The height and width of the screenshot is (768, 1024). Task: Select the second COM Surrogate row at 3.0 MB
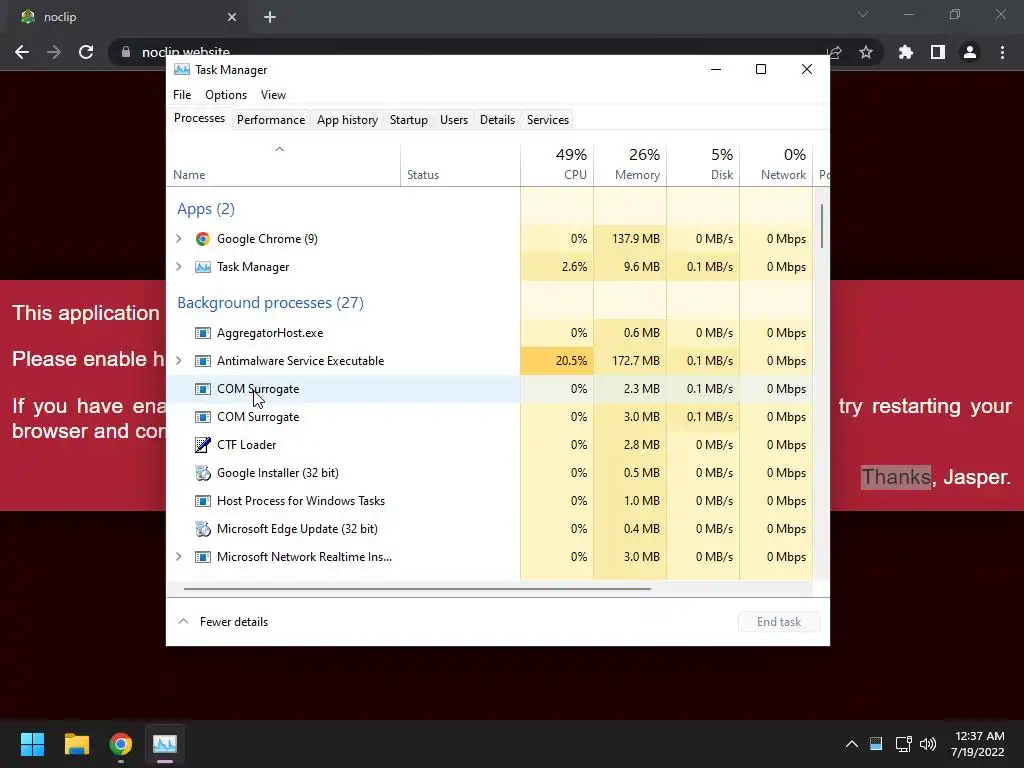[x=490, y=417]
